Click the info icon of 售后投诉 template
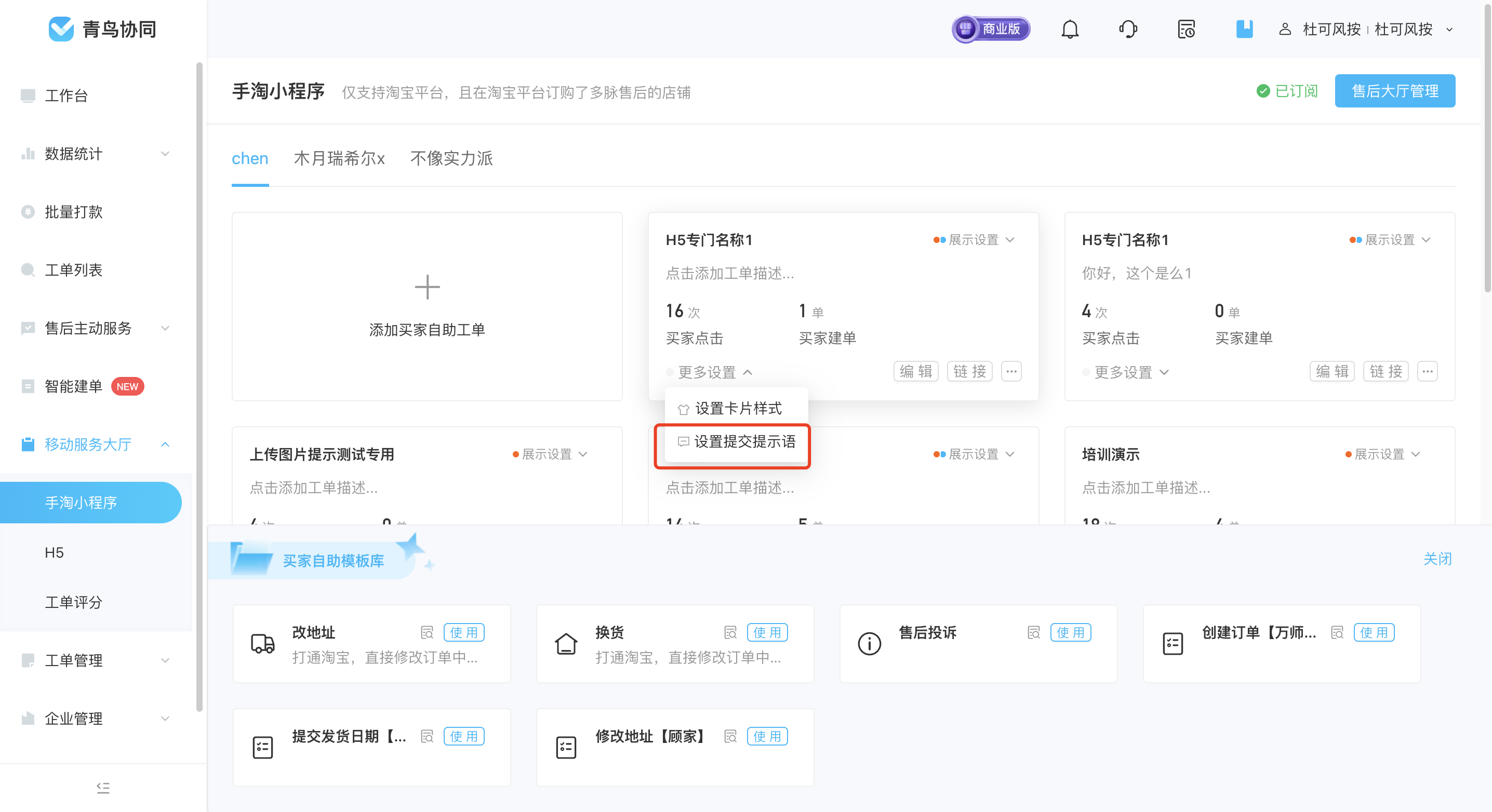Viewport: 1492px width, 812px height. [x=869, y=644]
